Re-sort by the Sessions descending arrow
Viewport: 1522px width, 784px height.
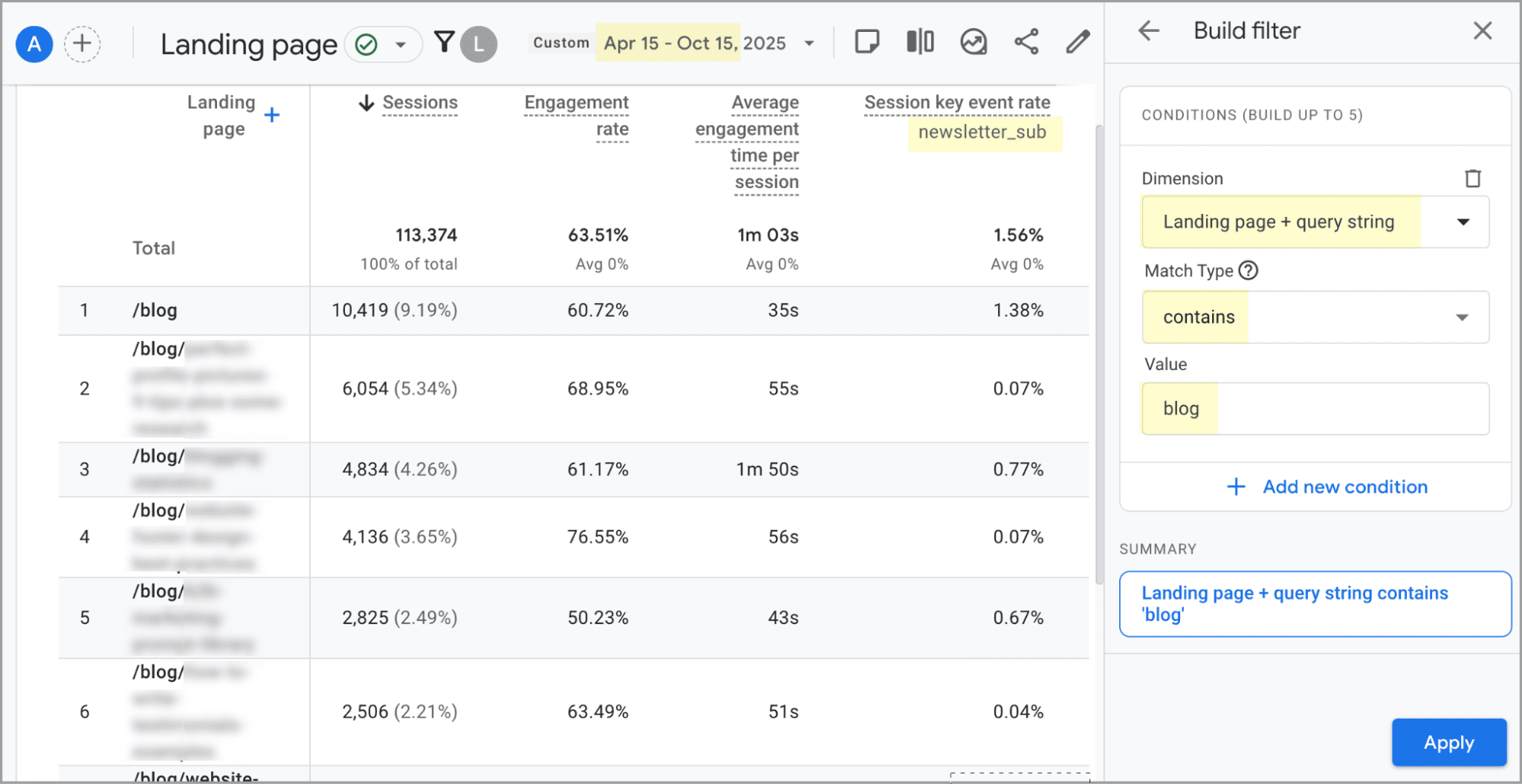pos(367,102)
